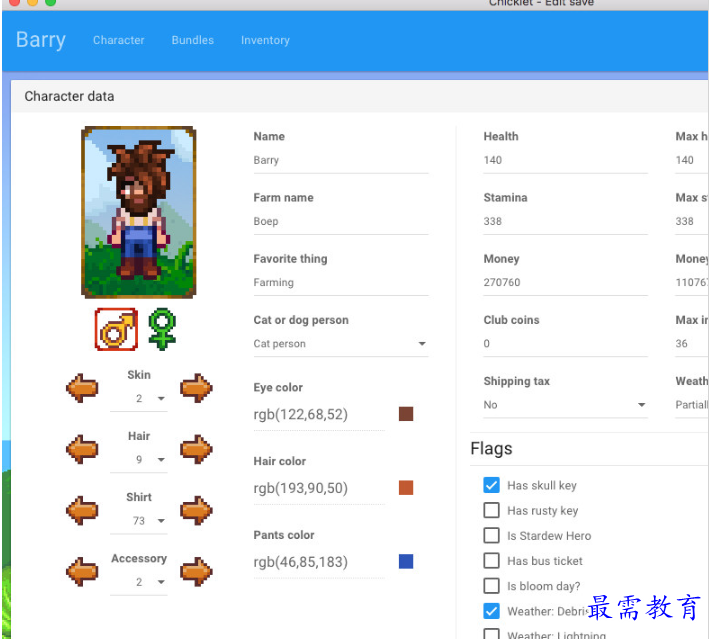The image size is (709, 639).
Task: Switch to the Character tab
Action: pyautogui.click(x=118, y=40)
